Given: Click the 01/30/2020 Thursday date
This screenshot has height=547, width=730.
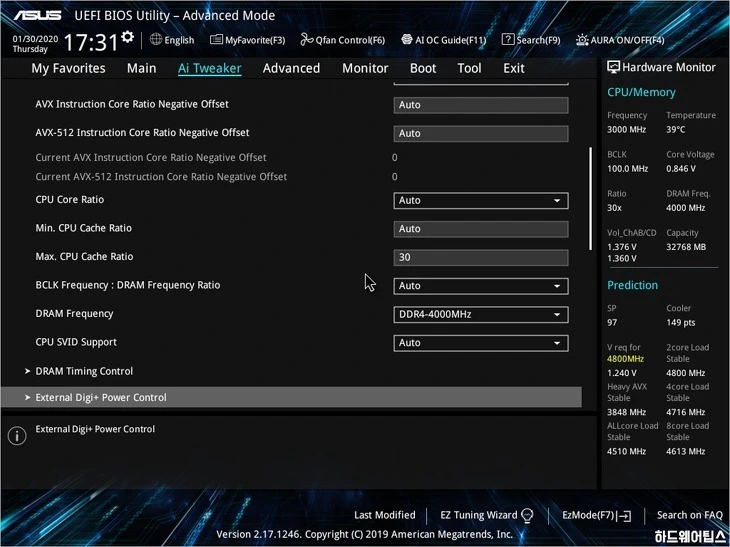Looking at the screenshot, I should coord(35,44).
